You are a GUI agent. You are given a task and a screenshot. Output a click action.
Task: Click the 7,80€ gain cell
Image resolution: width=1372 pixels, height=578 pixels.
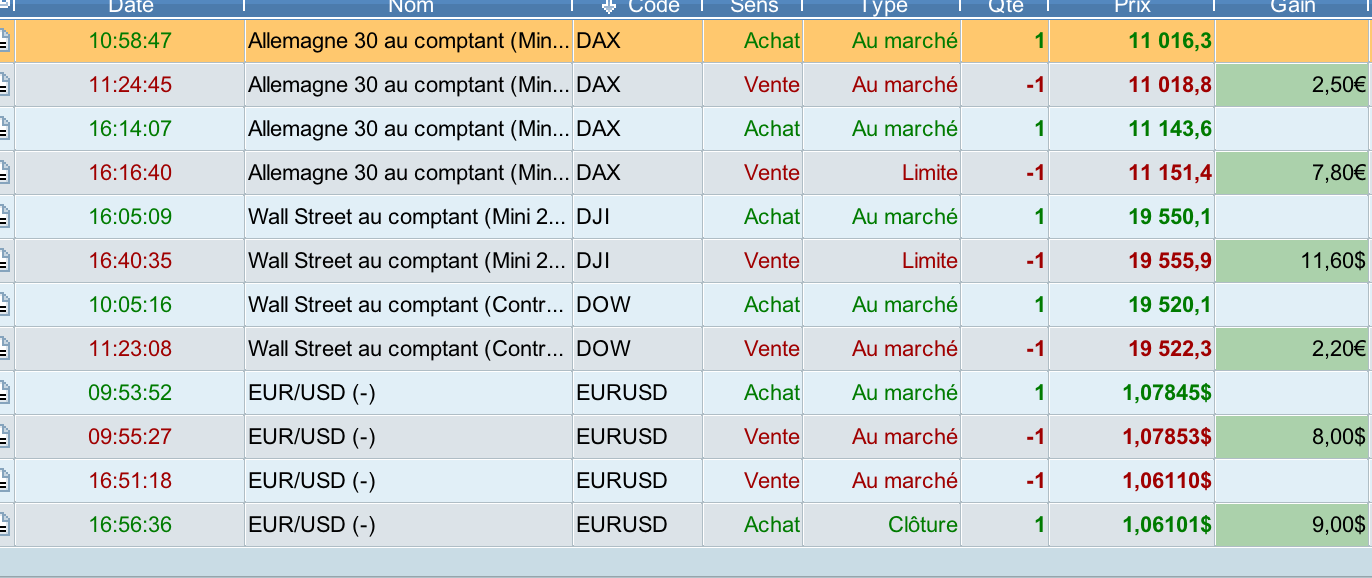click(x=1293, y=173)
